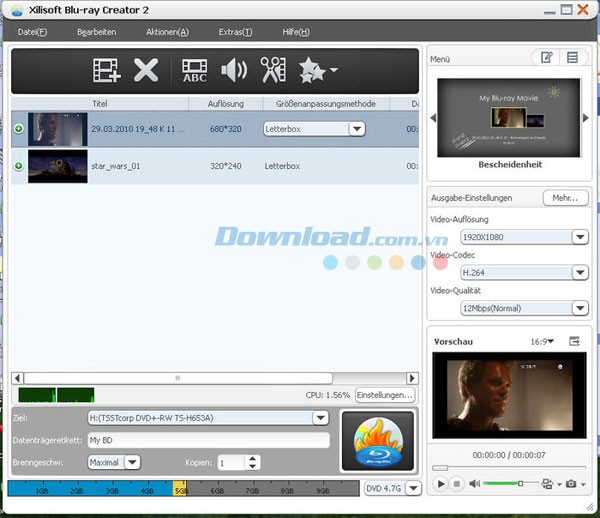Open the Hilfe menu
Viewport: 600px width, 518px height.
(296, 32)
